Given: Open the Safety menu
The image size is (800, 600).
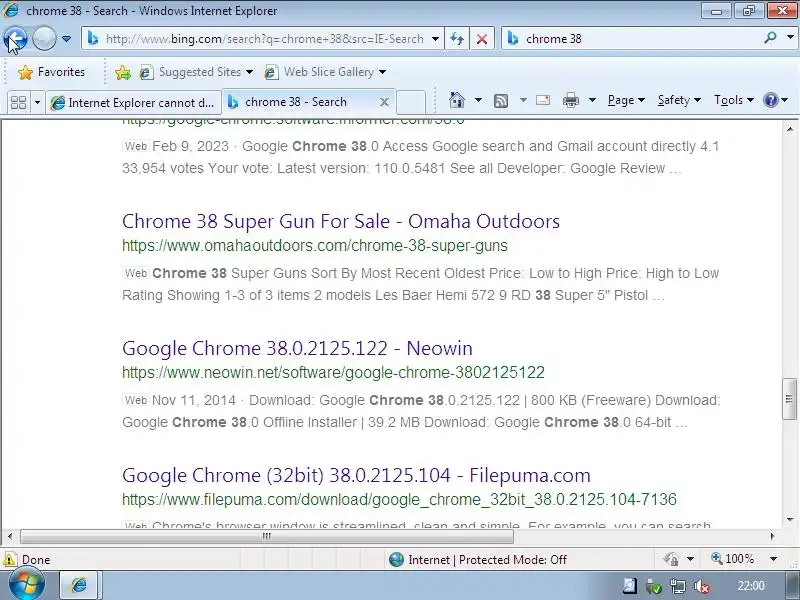Looking at the screenshot, I should point(679,100).
